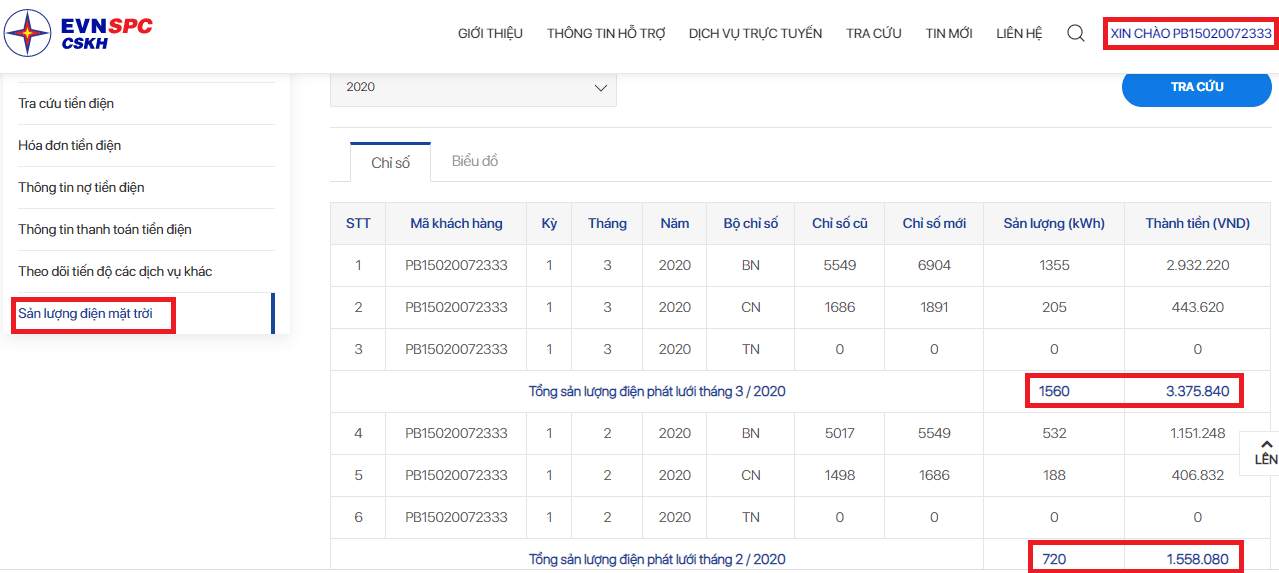The image size is (1279, 573).
Task: Open TIN MỚI menu
Action: (x=949, y=33)
